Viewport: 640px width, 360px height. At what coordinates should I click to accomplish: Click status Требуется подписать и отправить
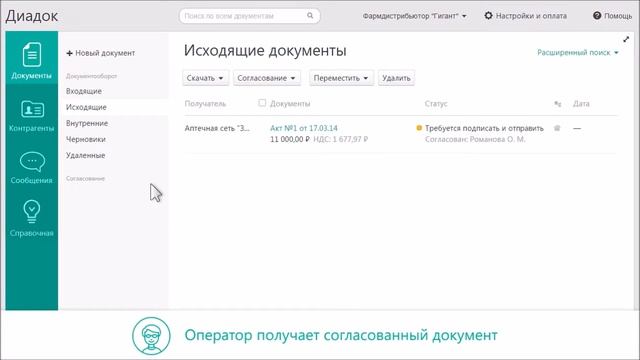coord(484,128)
